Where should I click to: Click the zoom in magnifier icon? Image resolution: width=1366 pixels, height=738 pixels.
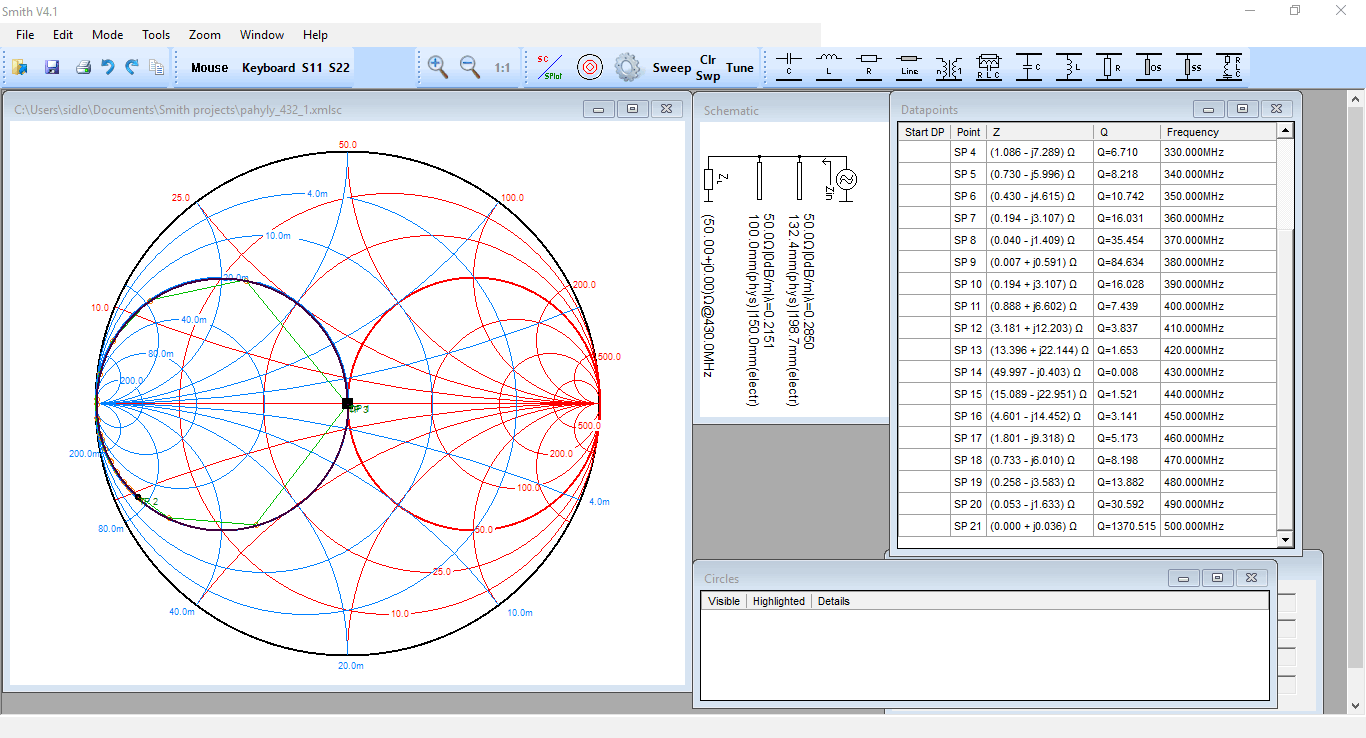tap(437, 67)
